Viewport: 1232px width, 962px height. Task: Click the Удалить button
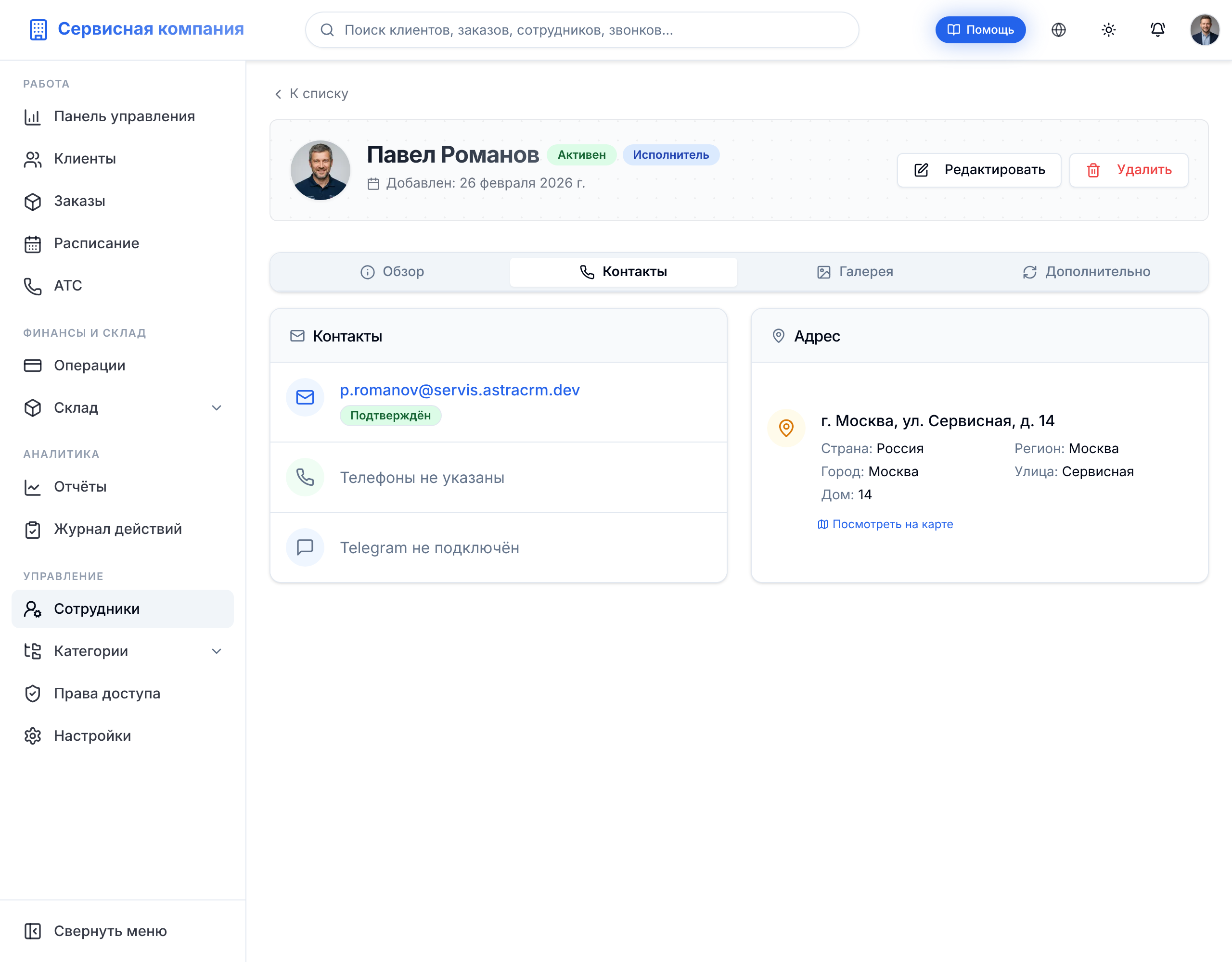1128,170
